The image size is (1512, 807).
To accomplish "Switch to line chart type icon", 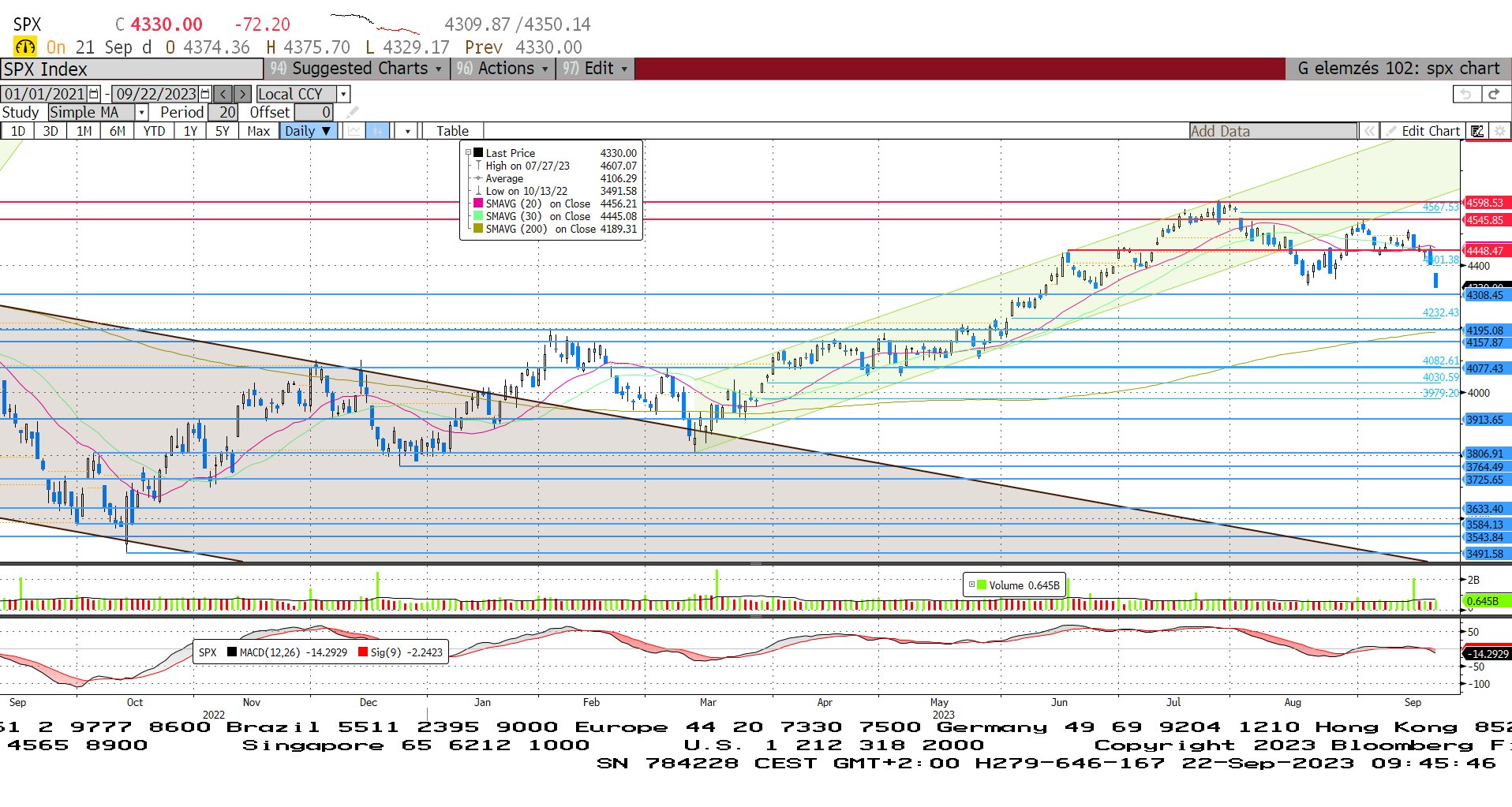I will pos(354,131).
